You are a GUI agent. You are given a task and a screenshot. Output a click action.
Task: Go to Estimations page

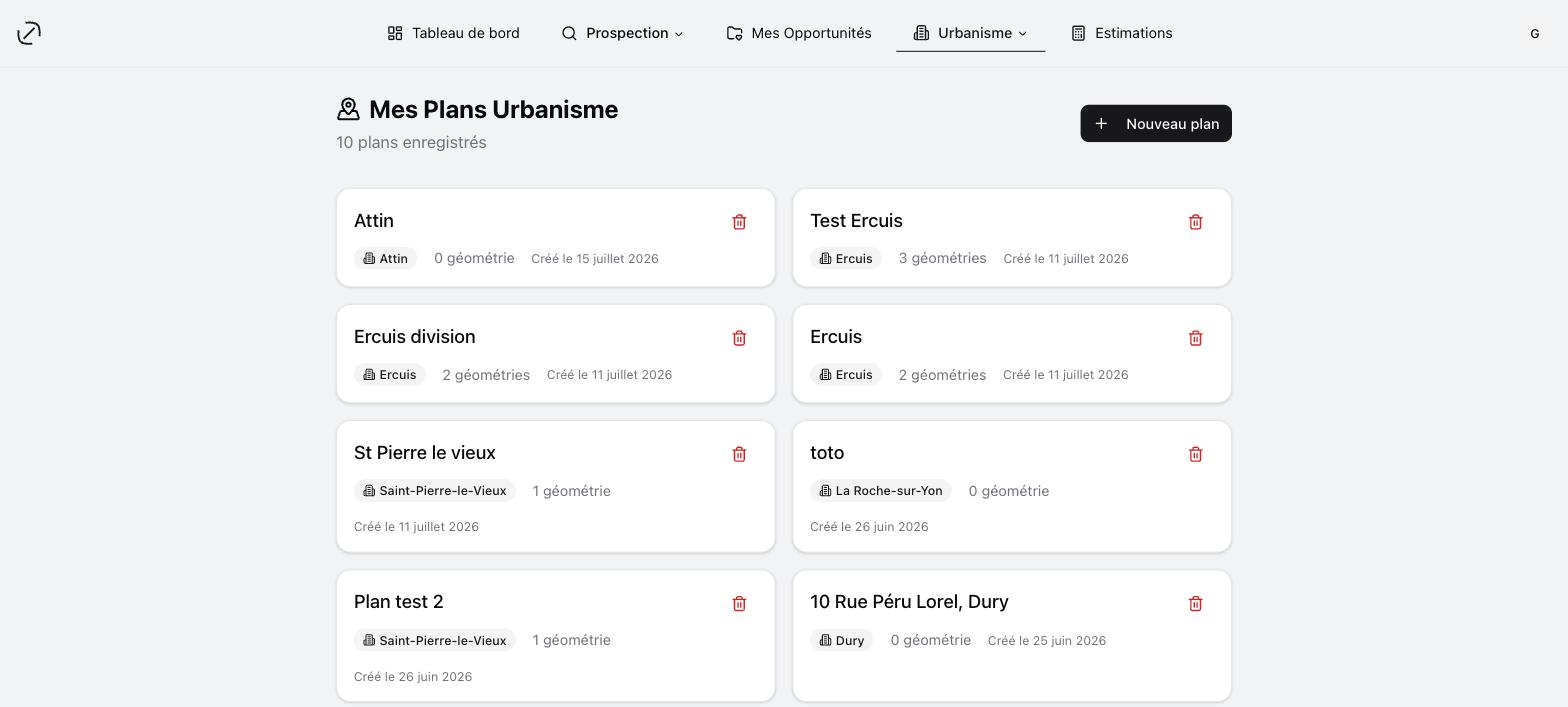(x=1121, y=33)
